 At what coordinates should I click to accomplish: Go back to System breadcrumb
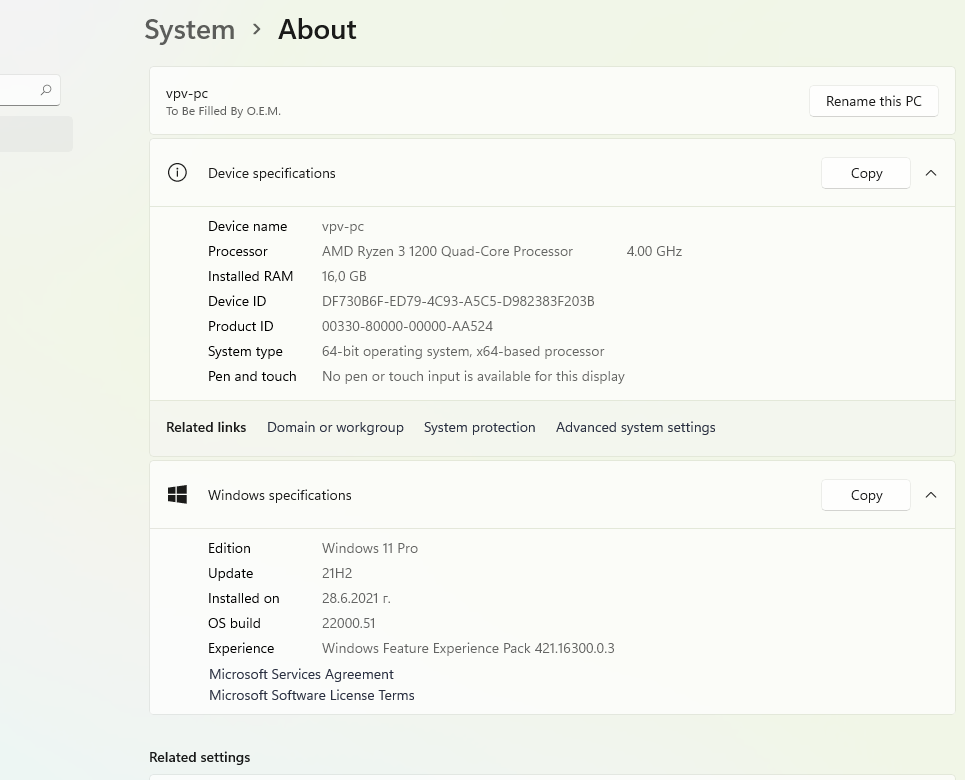click(x=190, y=30)
